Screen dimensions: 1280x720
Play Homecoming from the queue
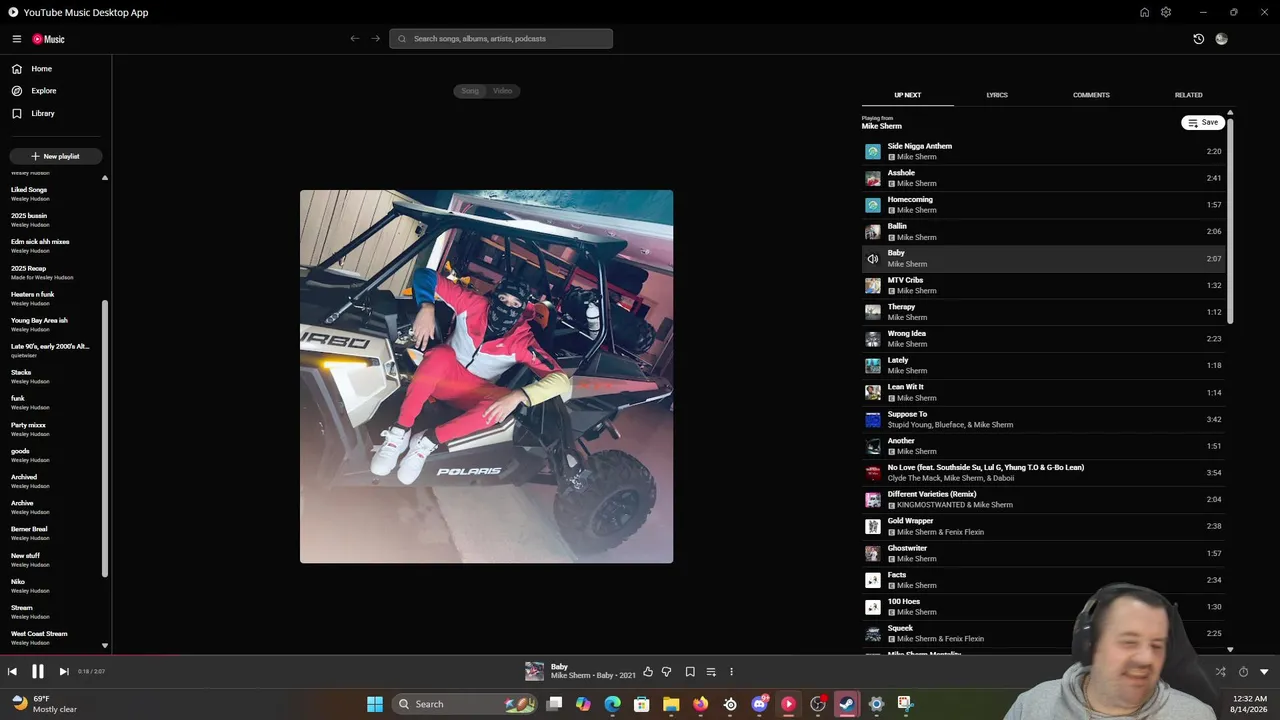(x=1043, y=205)
